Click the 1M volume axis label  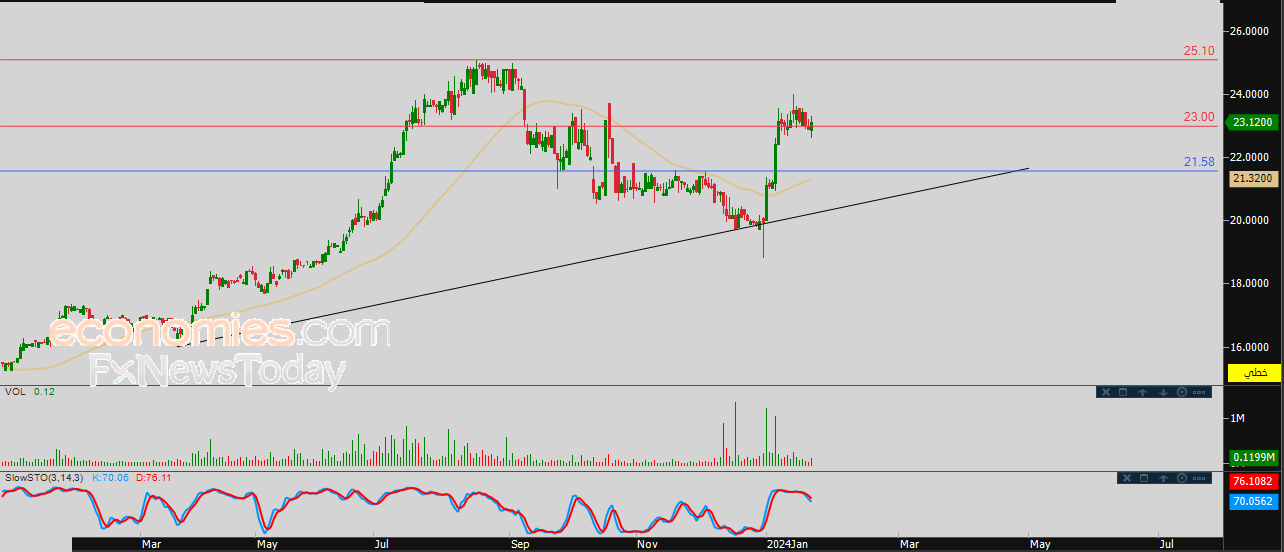(1237, 418)
